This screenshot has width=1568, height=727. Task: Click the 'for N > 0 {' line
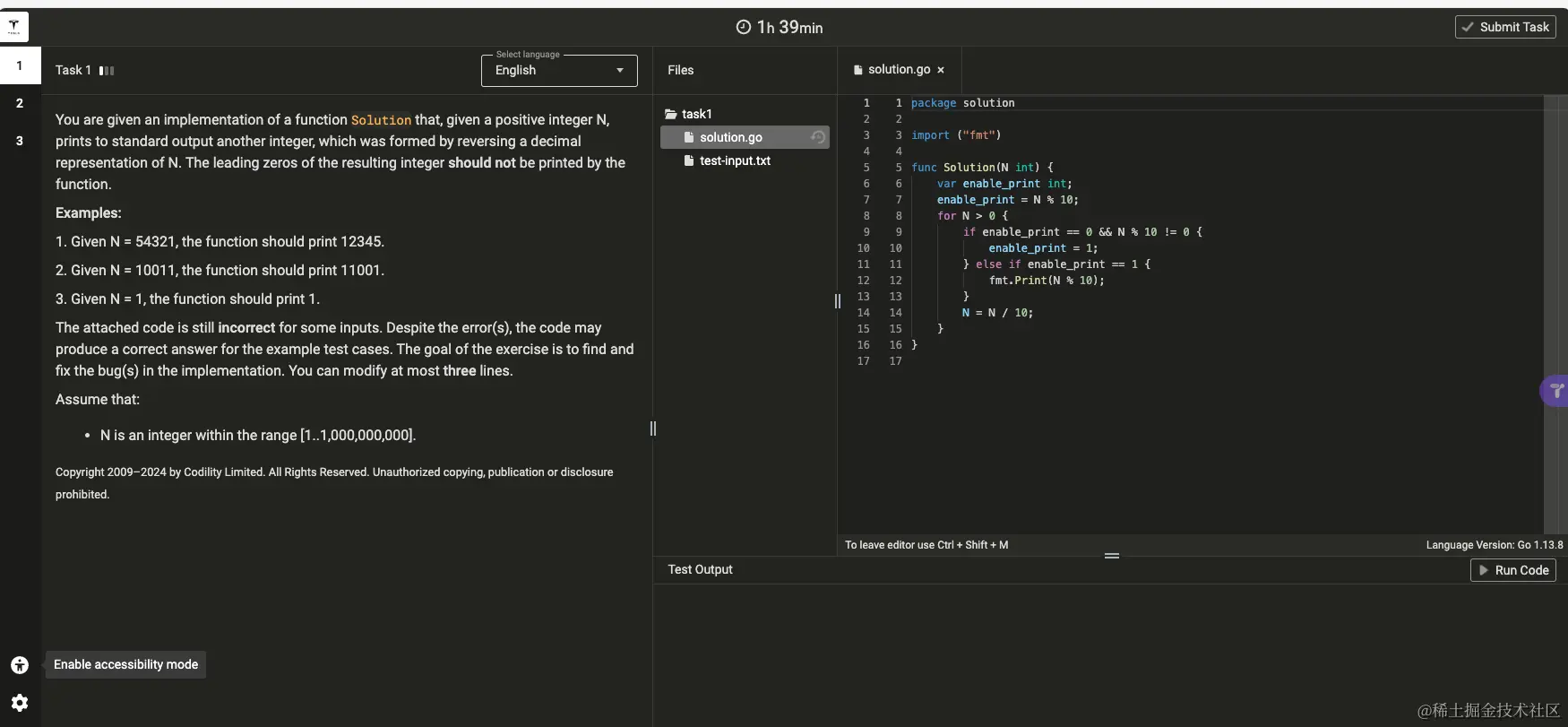tap(972, 216)
